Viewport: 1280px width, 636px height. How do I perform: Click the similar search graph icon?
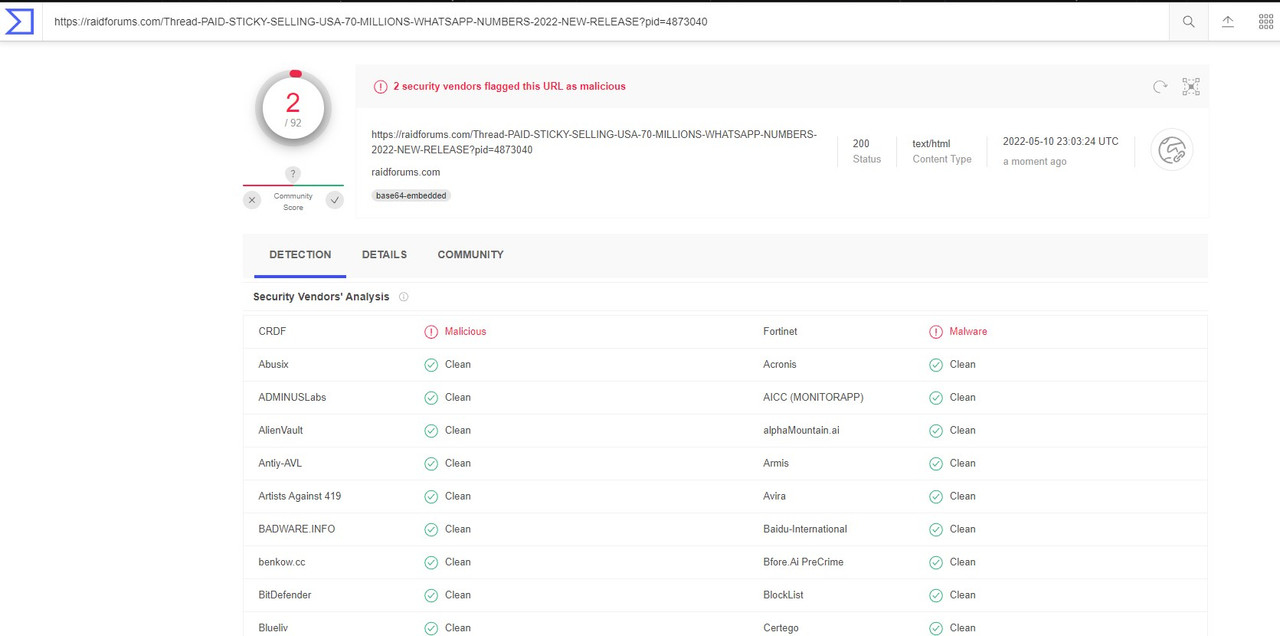[x=1191, y=87]
